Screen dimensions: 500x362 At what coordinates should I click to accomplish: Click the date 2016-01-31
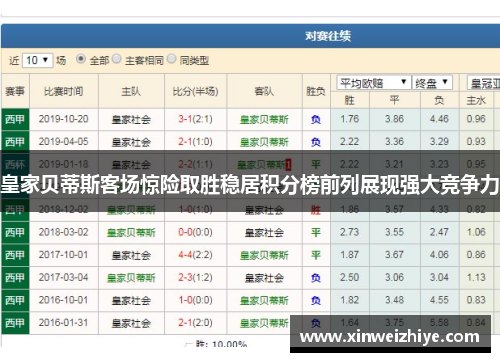coord(64,323)
